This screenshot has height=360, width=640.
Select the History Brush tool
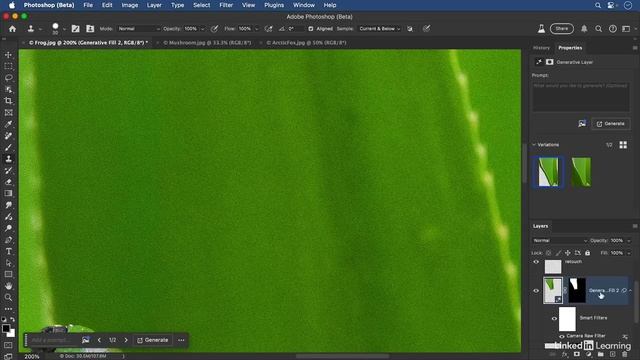[8, 171]
